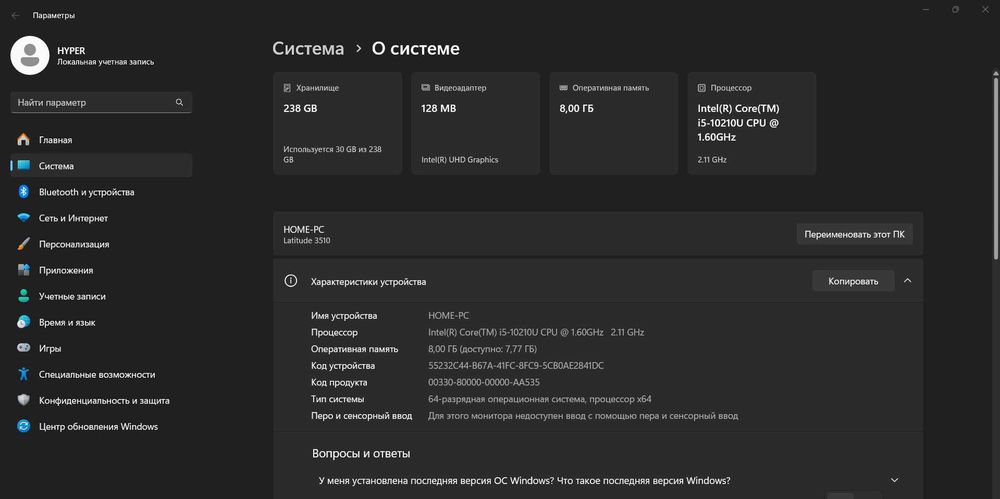Click the Центр обновления Windows update icon

tap(24, 426)
